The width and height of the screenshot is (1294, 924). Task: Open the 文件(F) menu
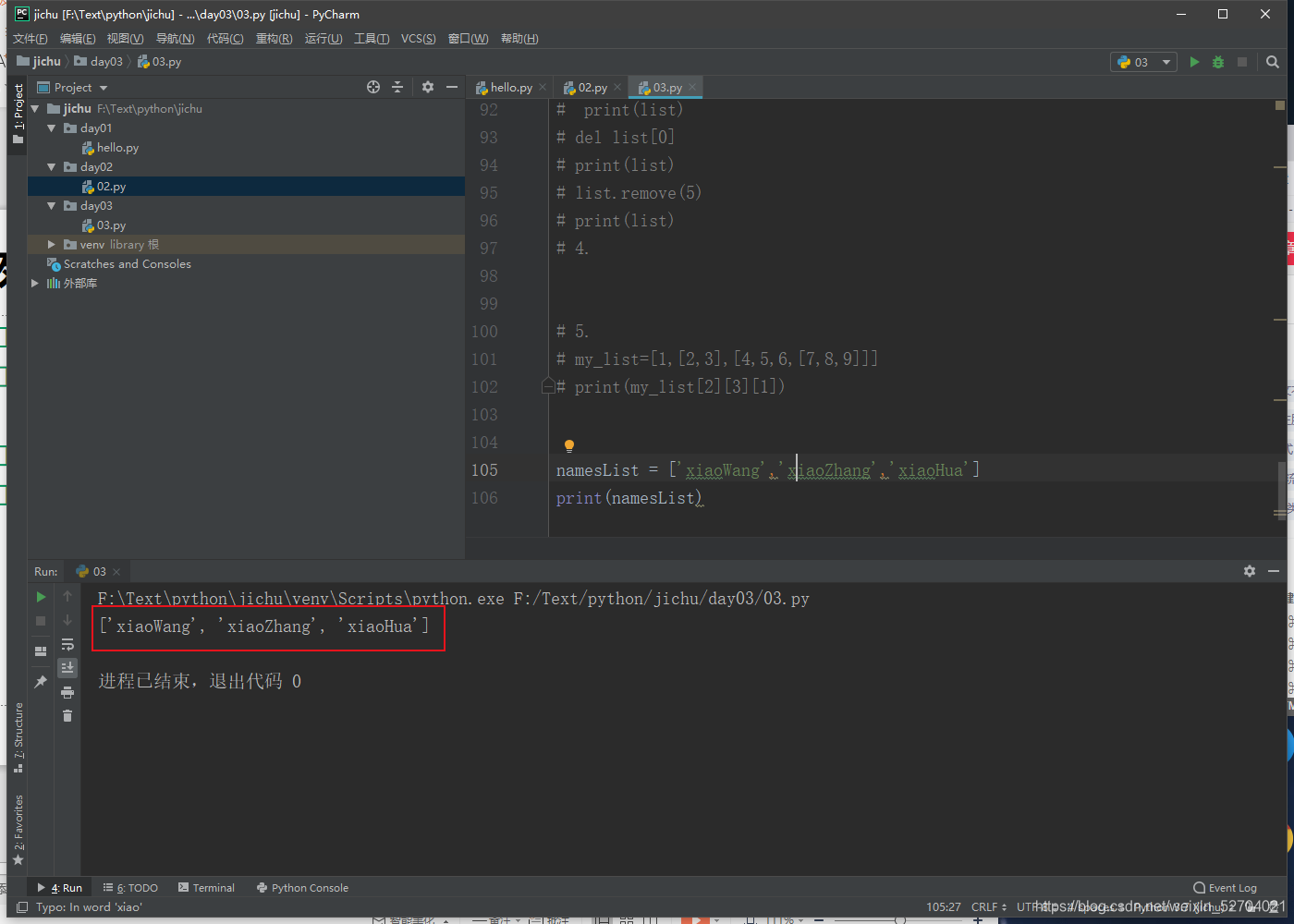tap(31, 39)
